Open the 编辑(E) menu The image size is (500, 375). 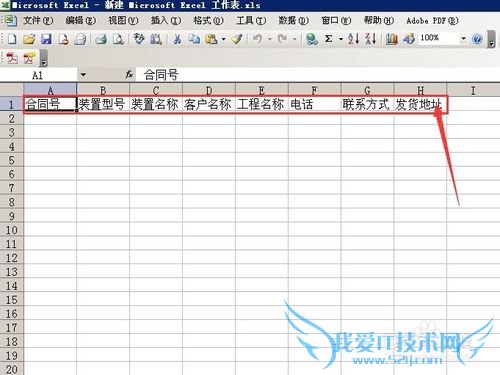(x=80, y=21)
